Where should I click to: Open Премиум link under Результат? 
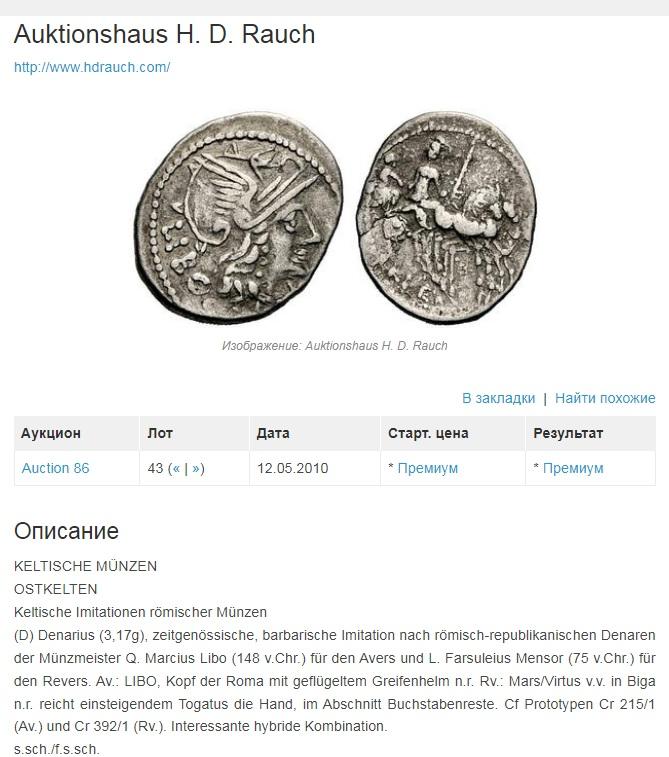pyautogui.click(x=573, y=468)
